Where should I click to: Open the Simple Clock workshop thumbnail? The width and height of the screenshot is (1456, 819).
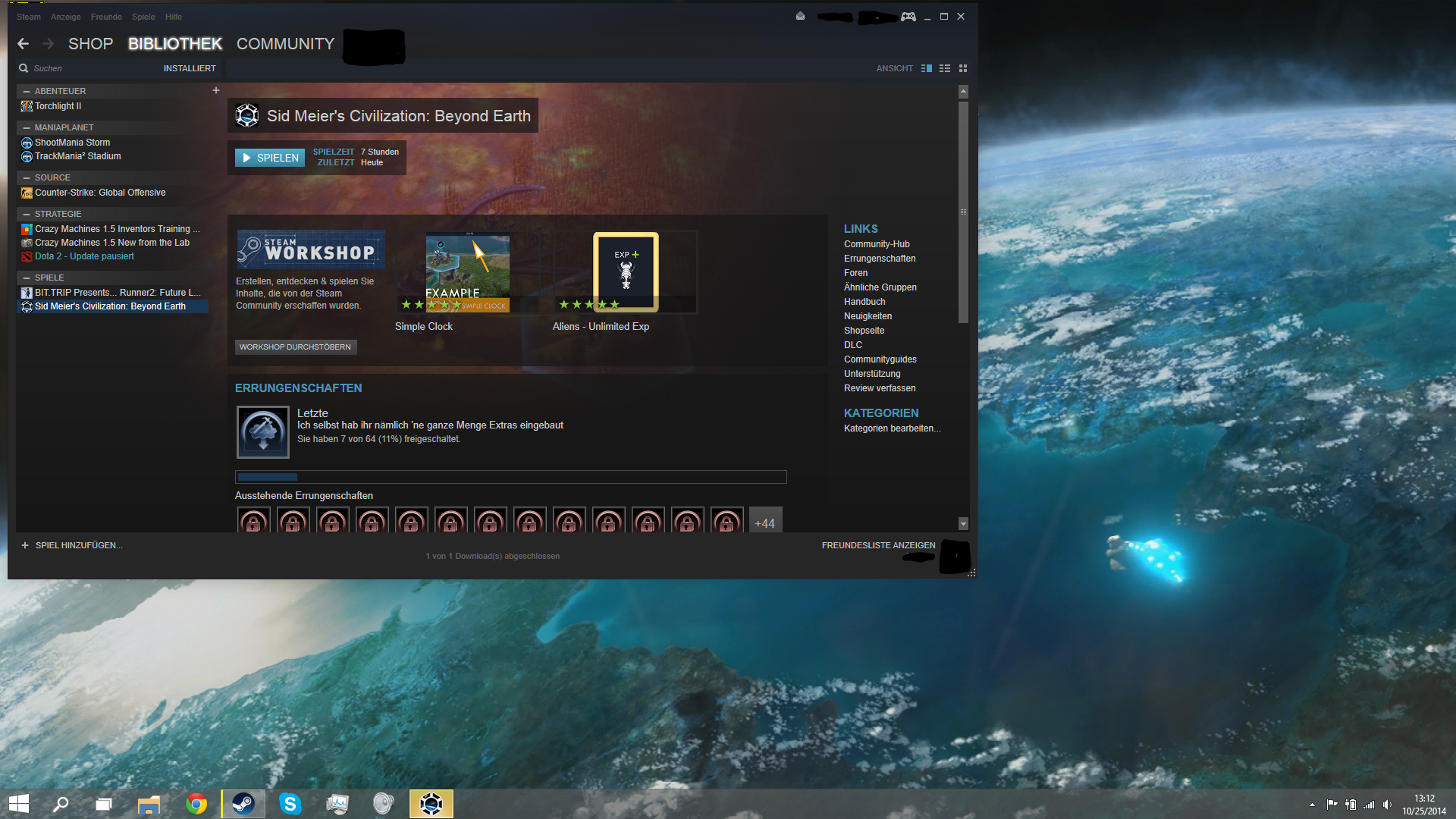[x=468, y=271]
